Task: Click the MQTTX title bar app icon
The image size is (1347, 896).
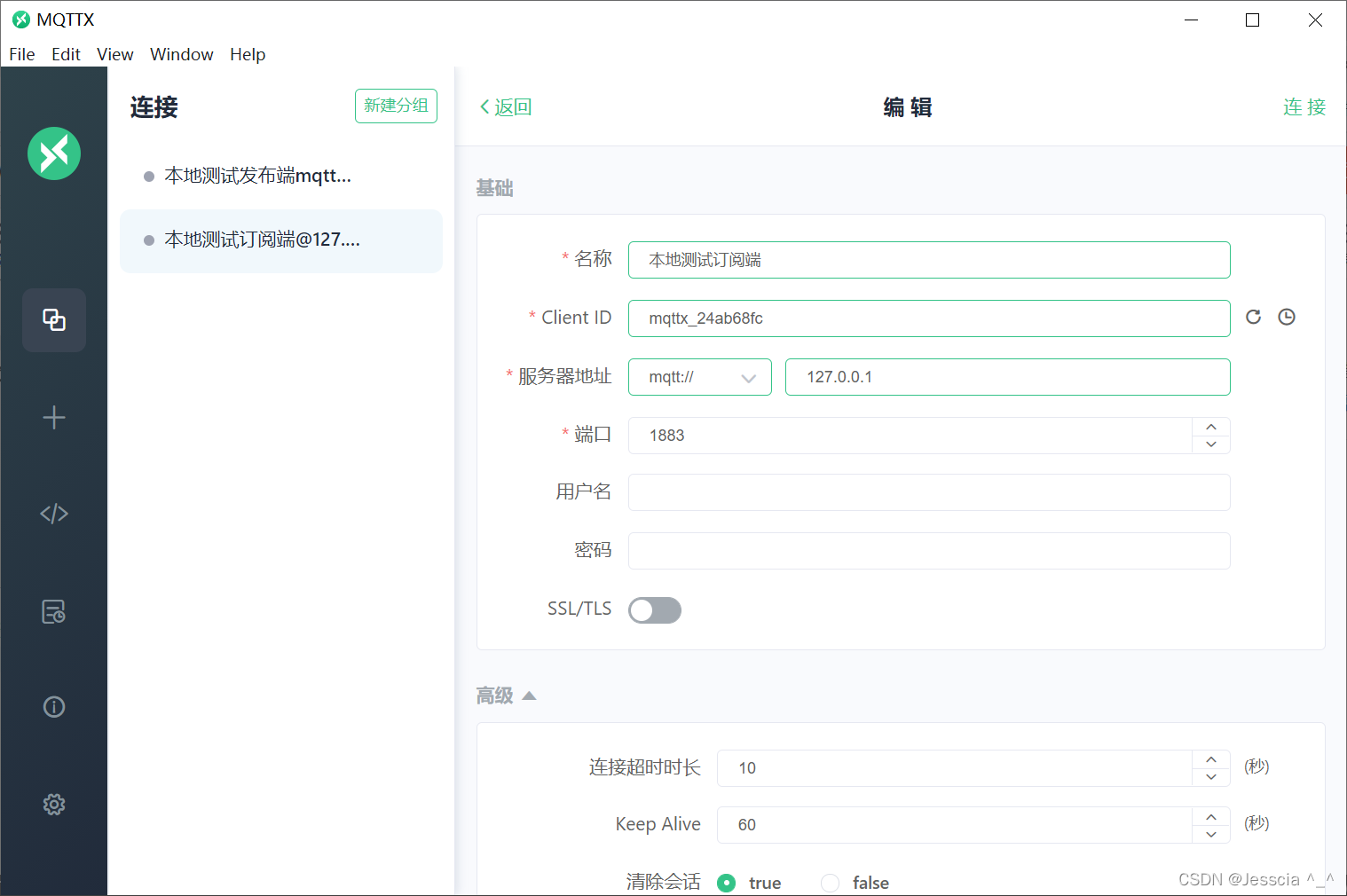Action: (x=21, y=20)
